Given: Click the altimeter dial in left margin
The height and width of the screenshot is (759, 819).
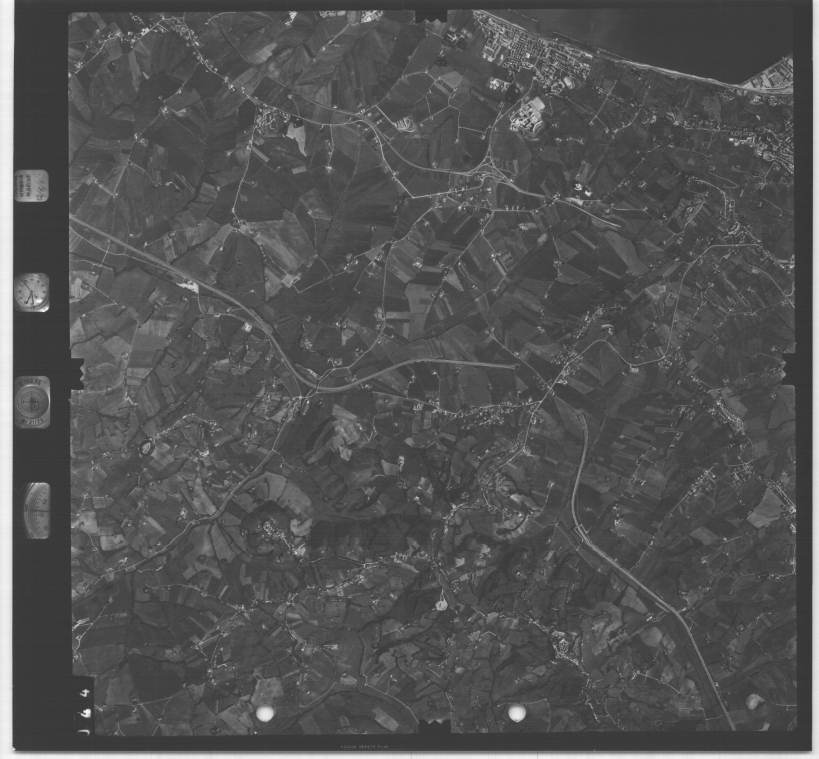Looking at the screenshot, I should pyautogui.click(x=37, y=510).
